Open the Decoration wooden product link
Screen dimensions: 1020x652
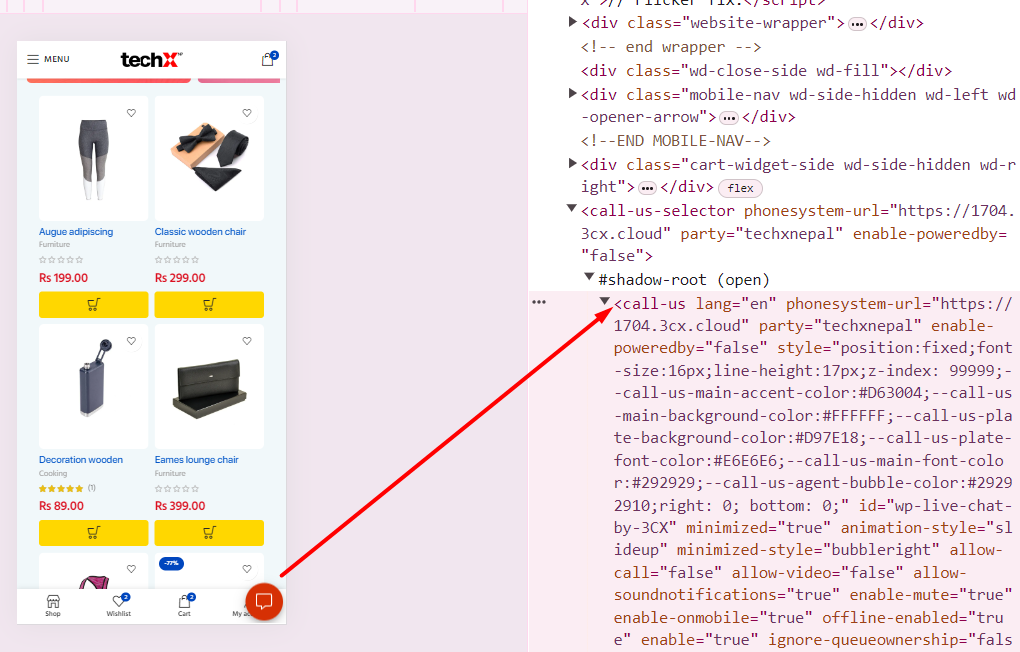tap(81, 460)
